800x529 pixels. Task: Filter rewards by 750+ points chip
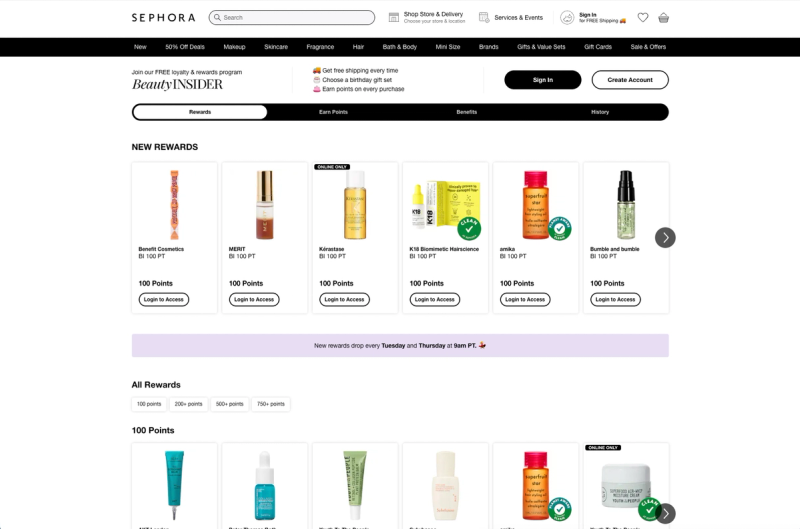tap(271, 404)
